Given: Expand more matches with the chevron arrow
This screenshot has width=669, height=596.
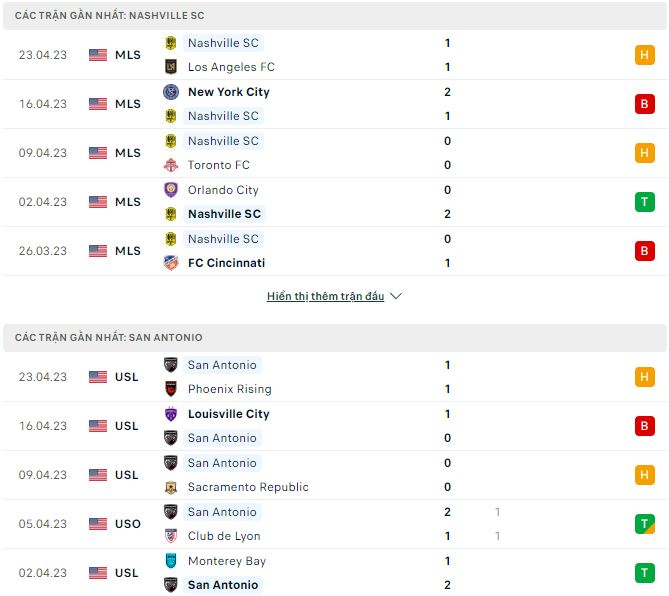Looking at the screenshot, I should (396, 297).
